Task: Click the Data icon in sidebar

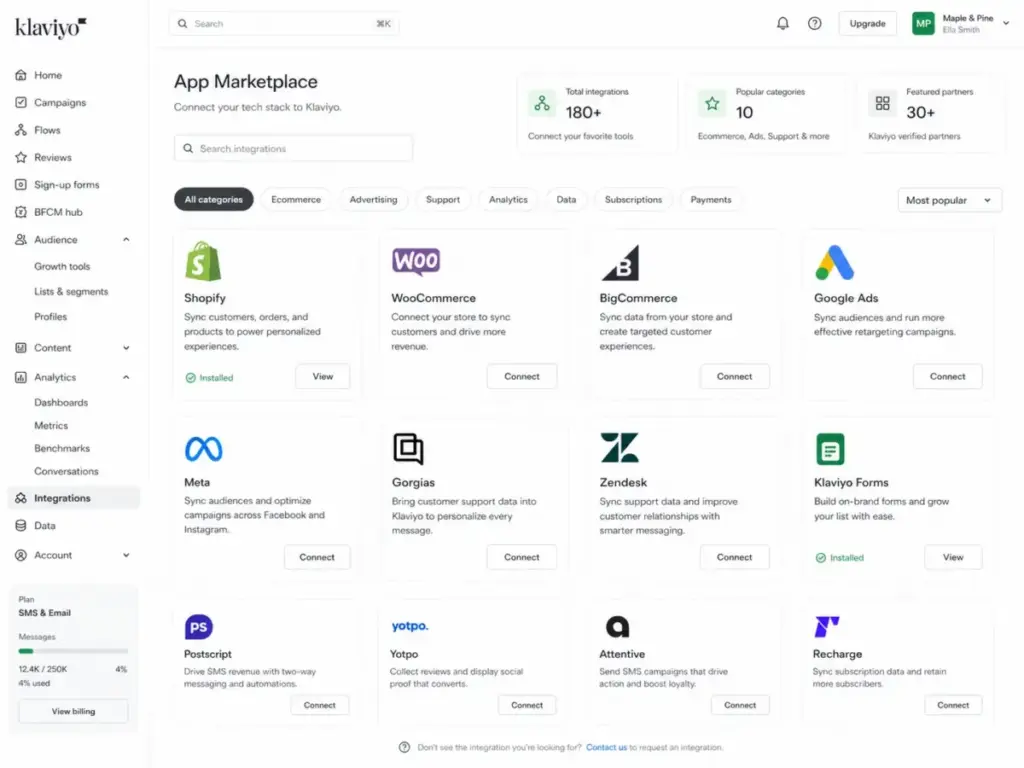Action: [21, 526]
